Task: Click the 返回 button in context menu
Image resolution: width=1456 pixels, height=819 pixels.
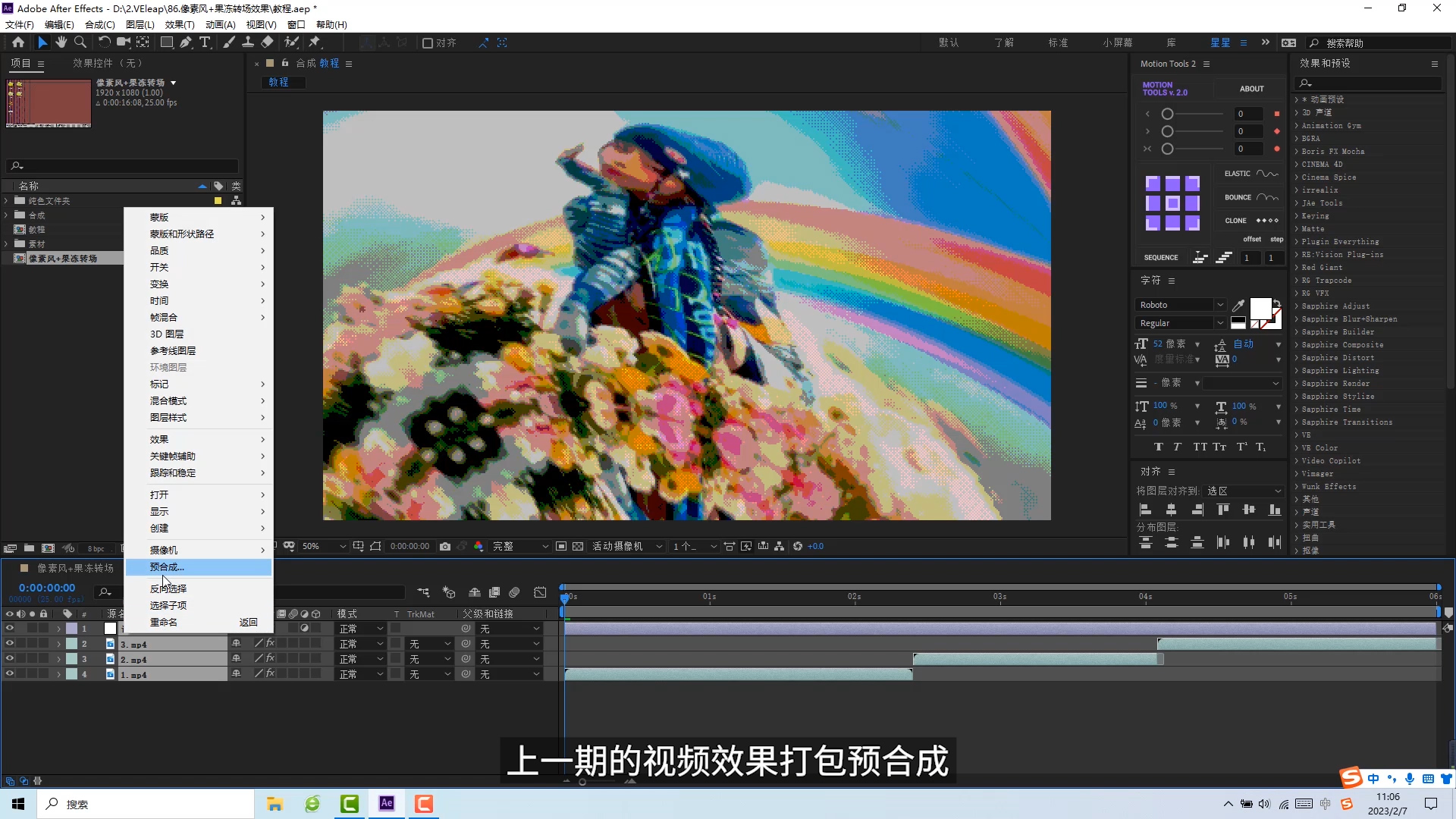Action: tap(247, 622)
